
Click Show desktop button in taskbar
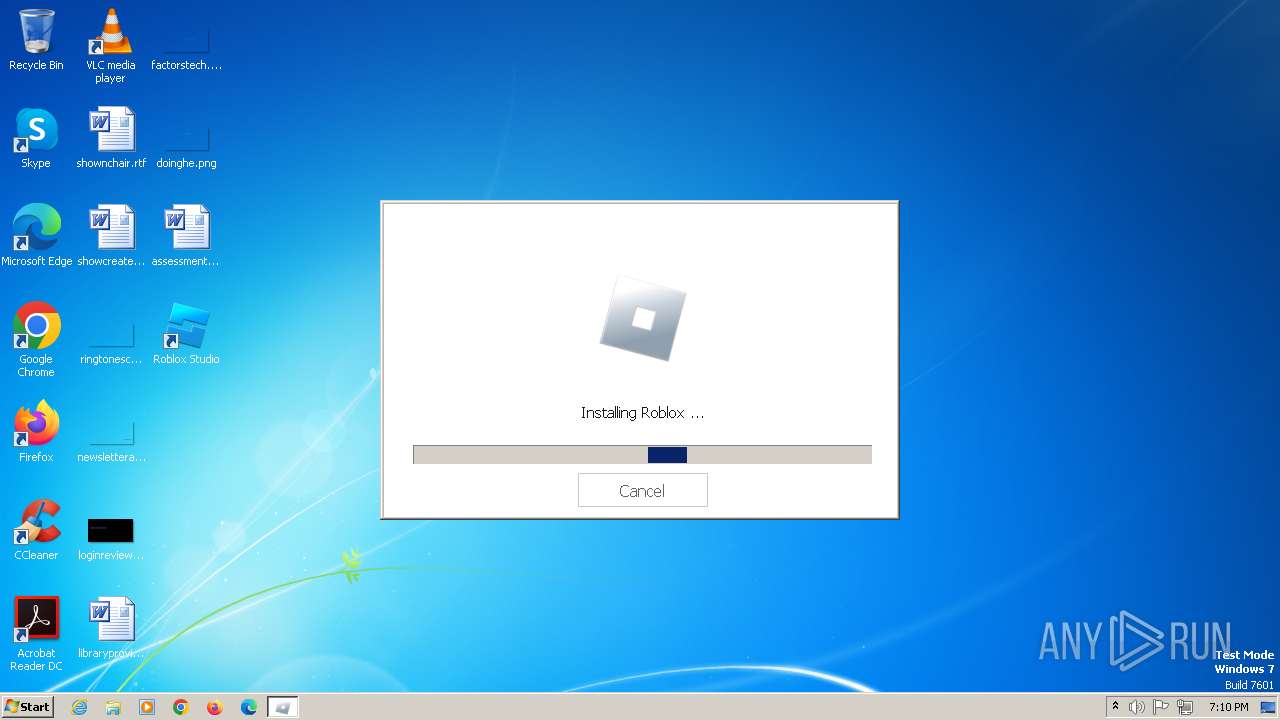[x=1269, y=707]
